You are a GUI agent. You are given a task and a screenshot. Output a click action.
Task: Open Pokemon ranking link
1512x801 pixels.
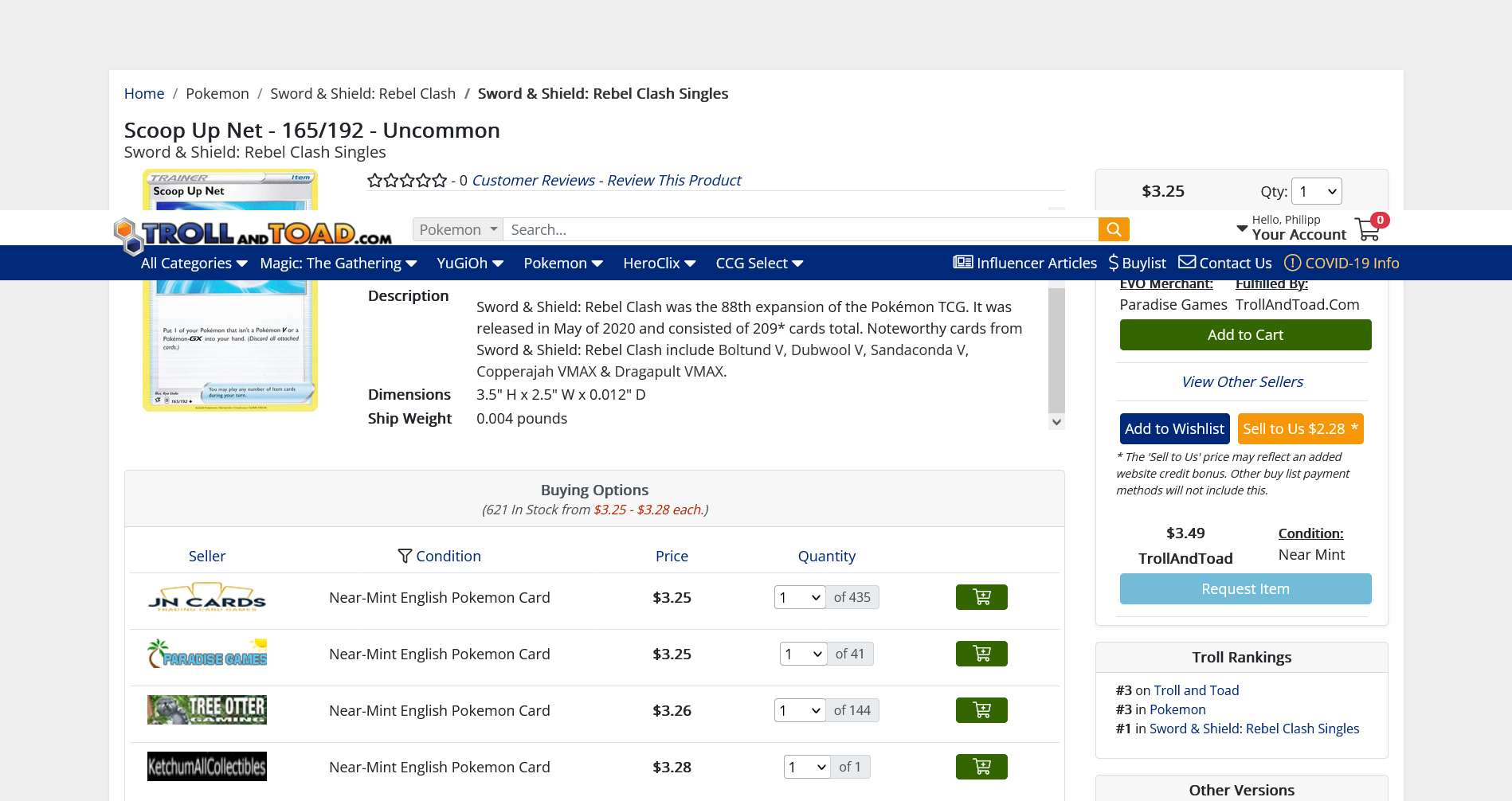click(x=1177, y=709)
